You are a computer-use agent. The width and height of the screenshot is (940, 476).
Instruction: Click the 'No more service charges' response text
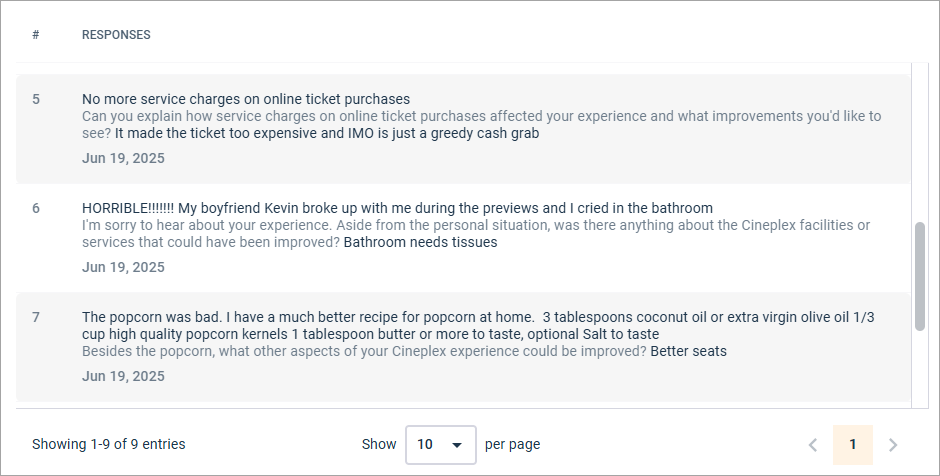coord(246,99)
